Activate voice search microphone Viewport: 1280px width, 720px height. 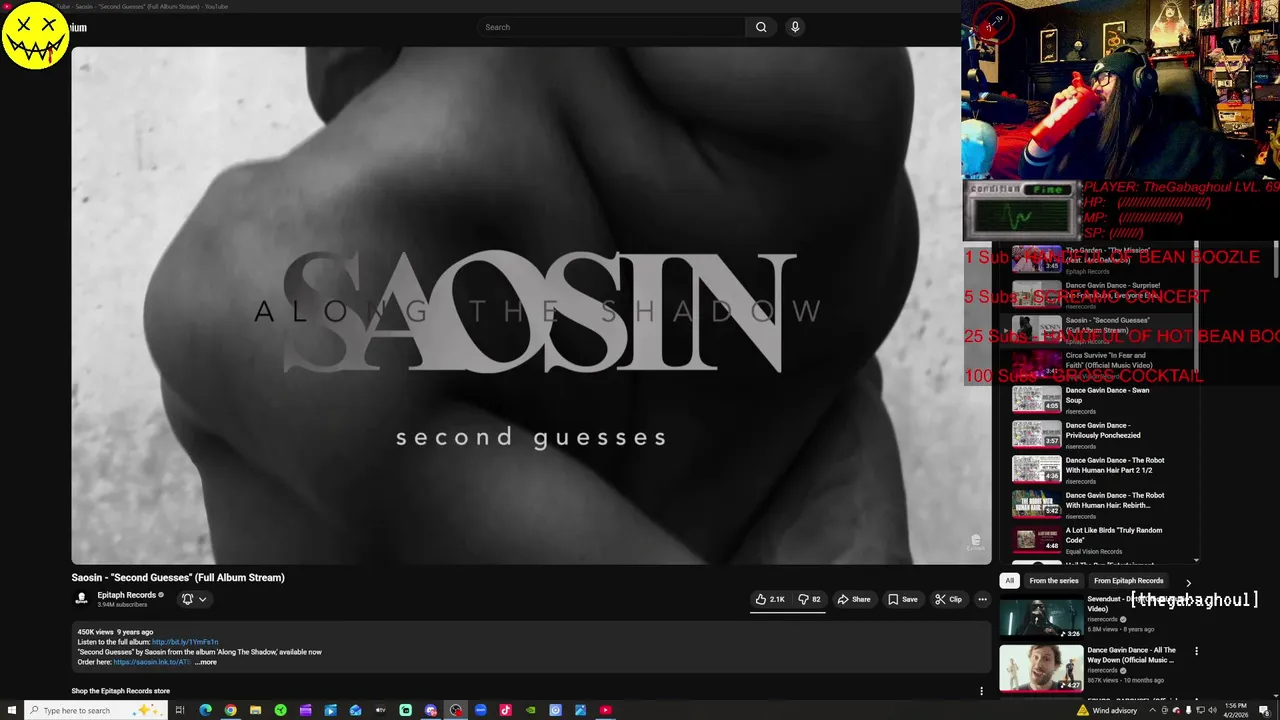(x=795, y=27)
